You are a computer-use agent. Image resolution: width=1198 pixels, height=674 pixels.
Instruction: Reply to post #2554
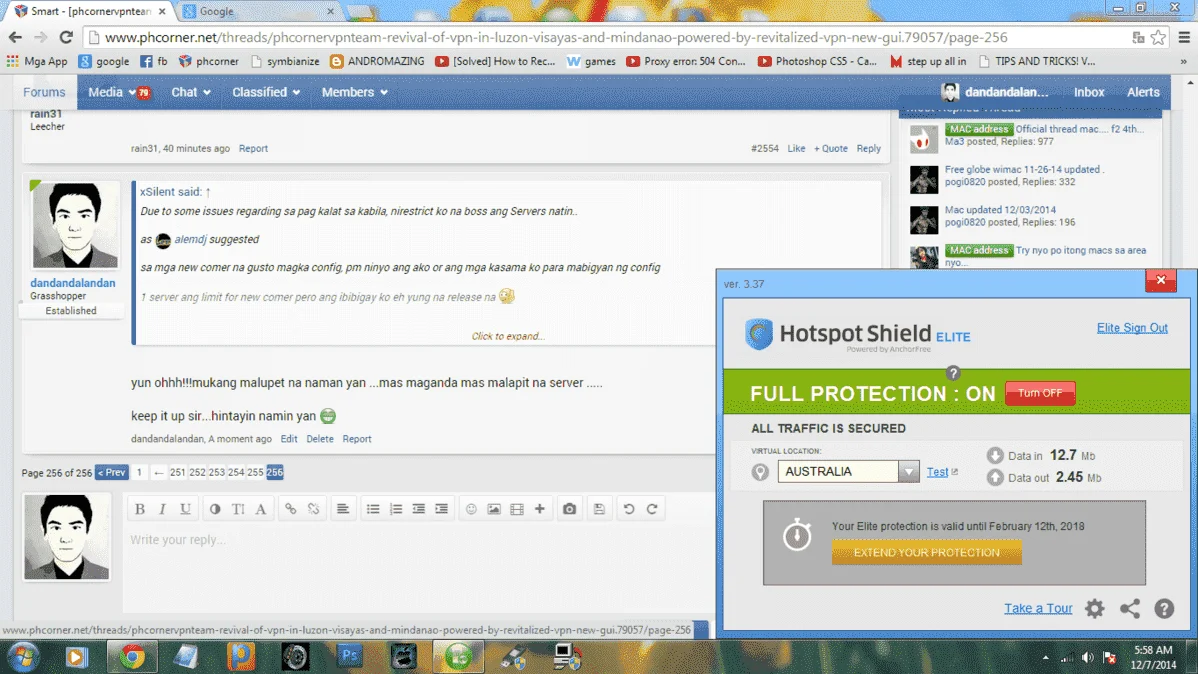pyautogui.click(x=868, y=148)
